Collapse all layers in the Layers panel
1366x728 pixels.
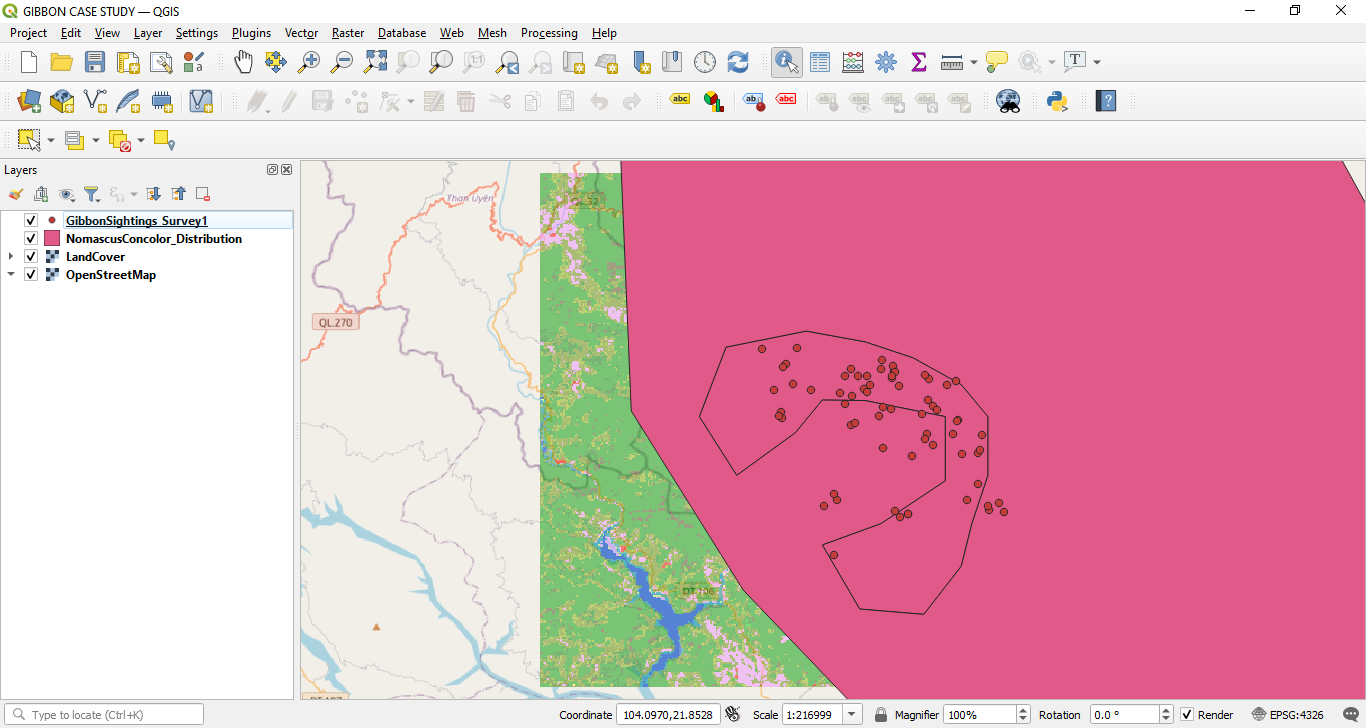click(178, 194)
